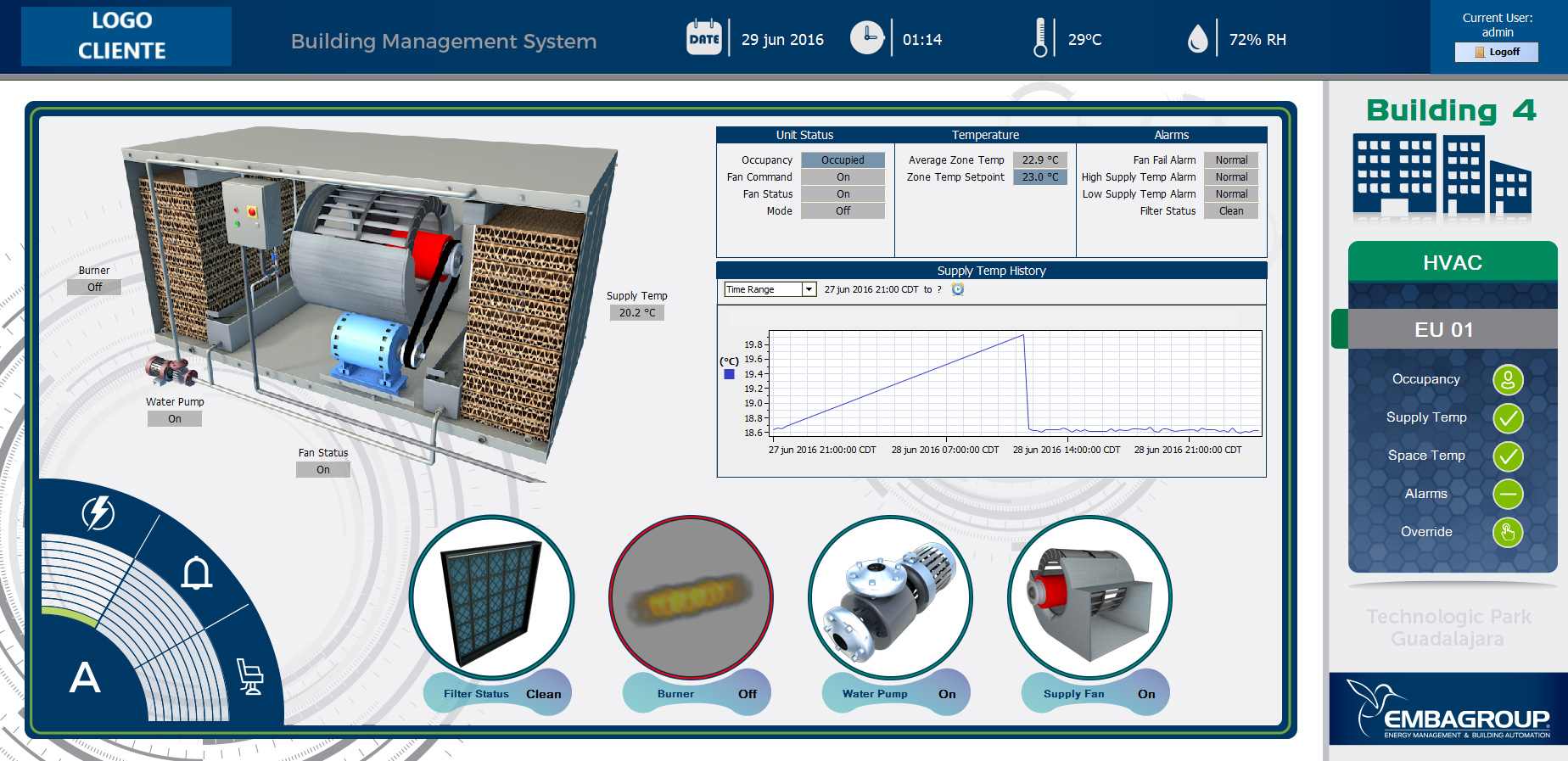
Task: Click the Space Temp checkmark icon
Action: (1508, 456)
